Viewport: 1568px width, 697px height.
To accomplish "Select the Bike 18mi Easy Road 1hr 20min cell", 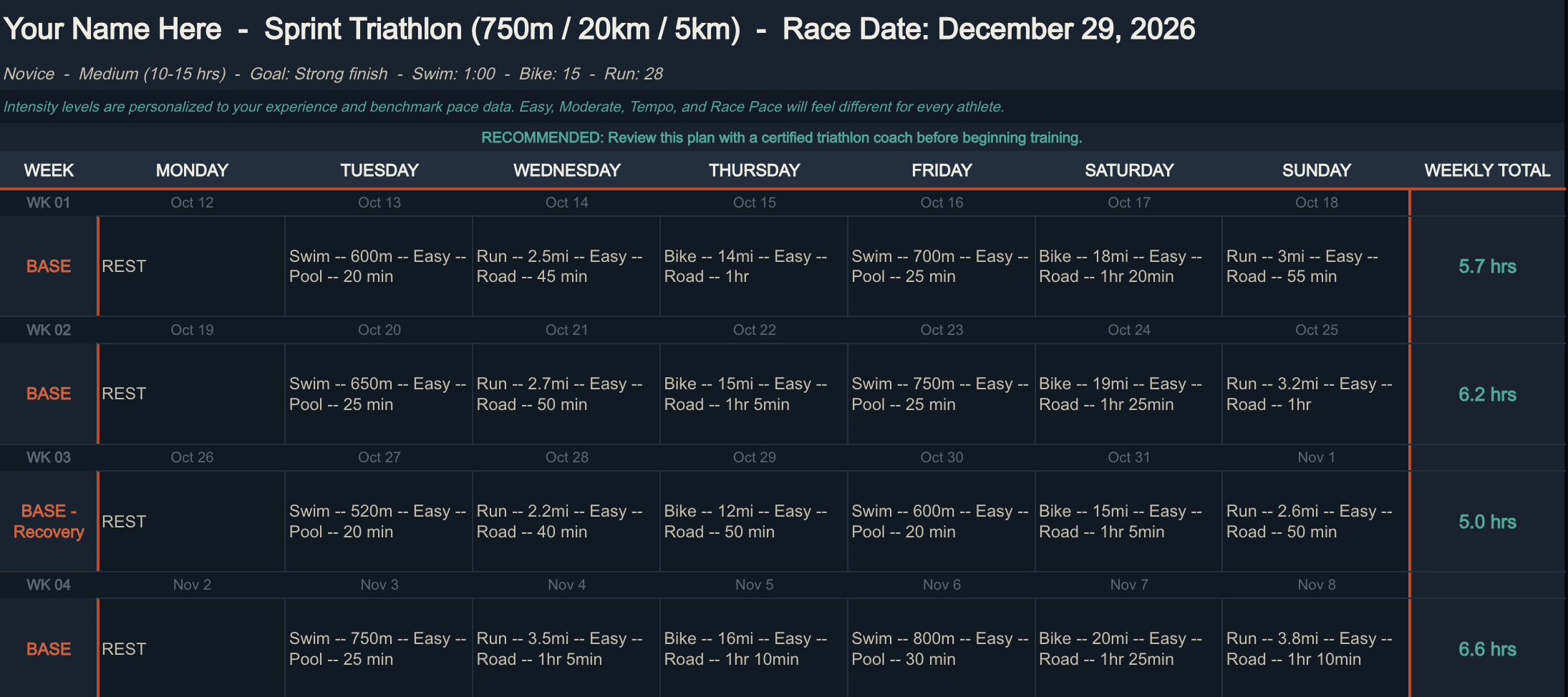I will (x=1128, y=266).
